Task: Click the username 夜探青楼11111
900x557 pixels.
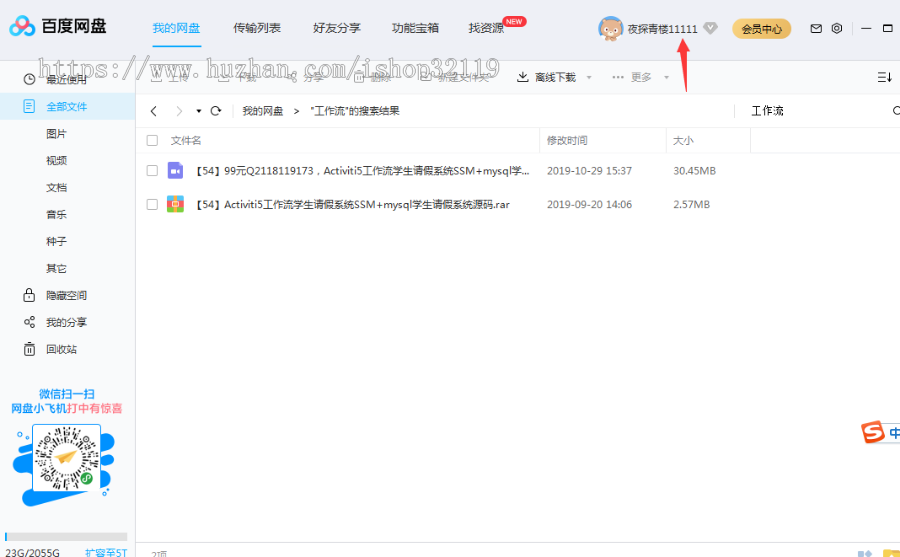Action: pyautogui.click(x=662, y=29)
